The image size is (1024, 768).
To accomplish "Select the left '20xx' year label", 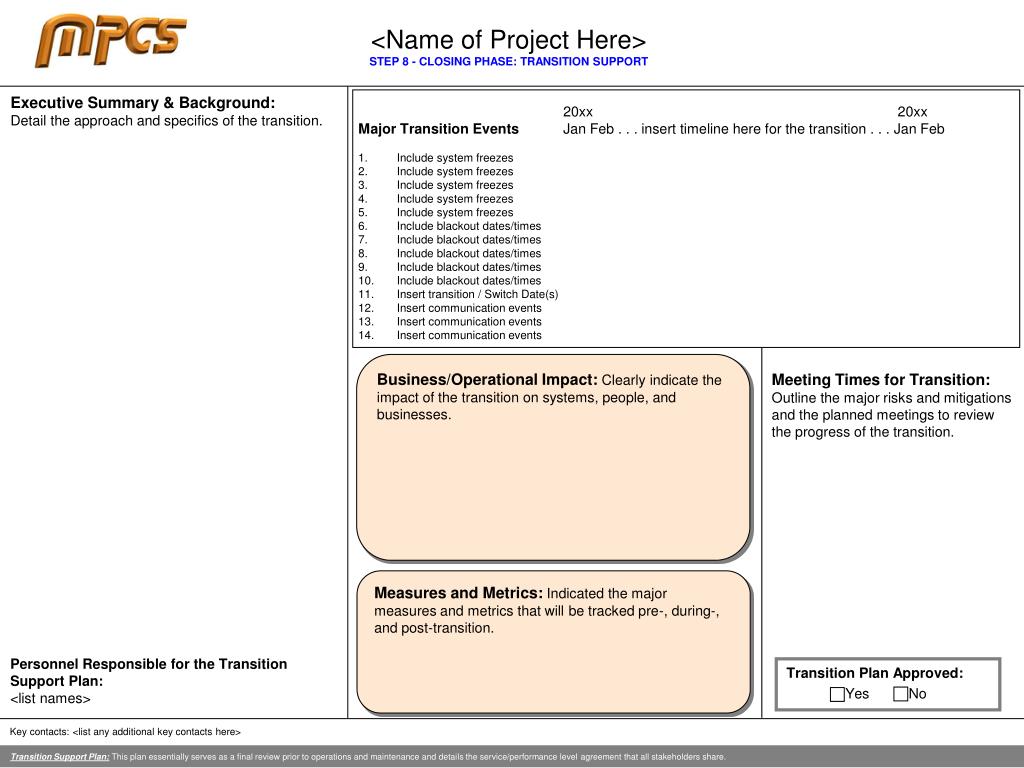I will tap(578, 112).
